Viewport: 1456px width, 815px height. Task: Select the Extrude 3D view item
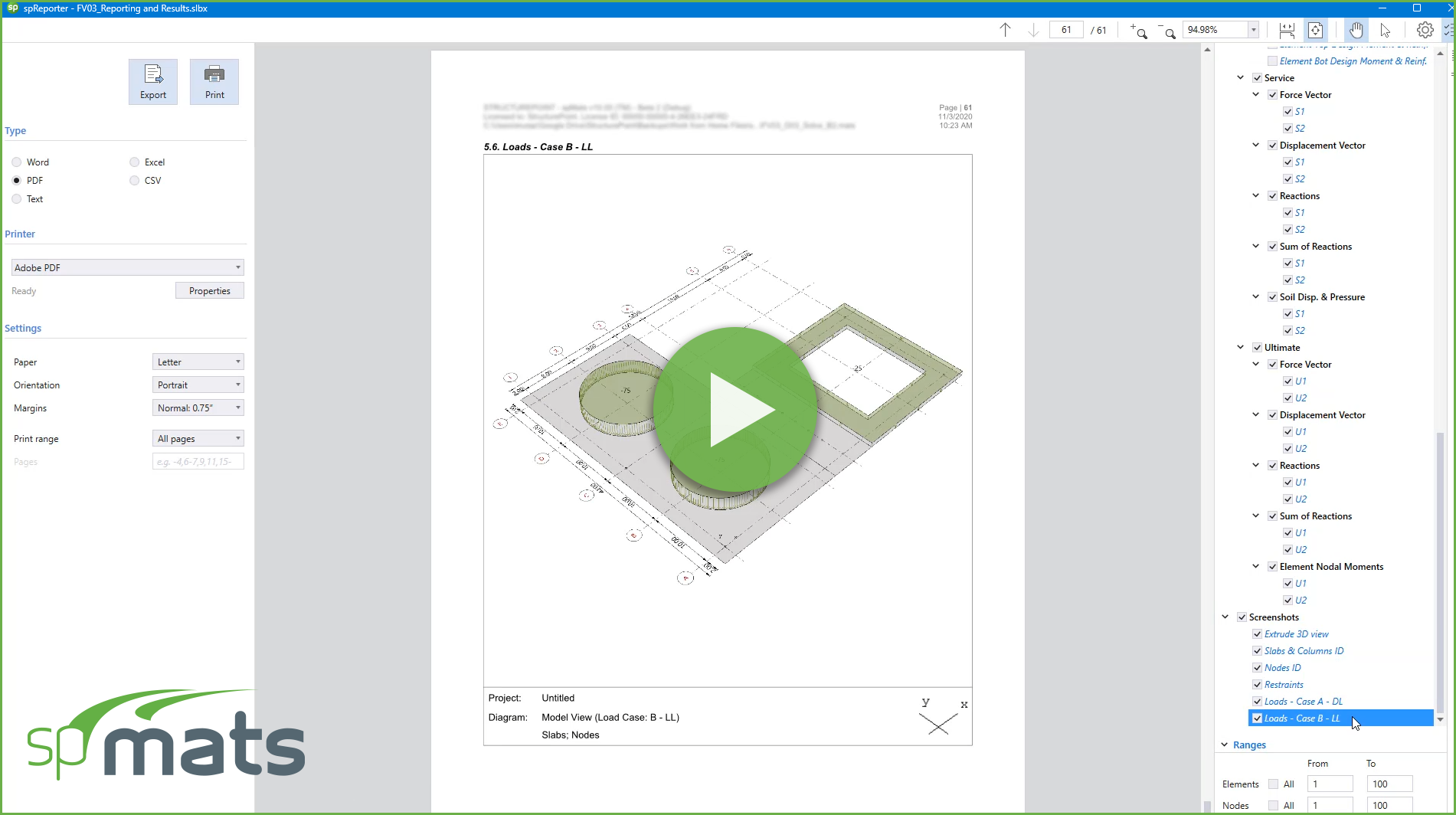tap(1296, 634)
